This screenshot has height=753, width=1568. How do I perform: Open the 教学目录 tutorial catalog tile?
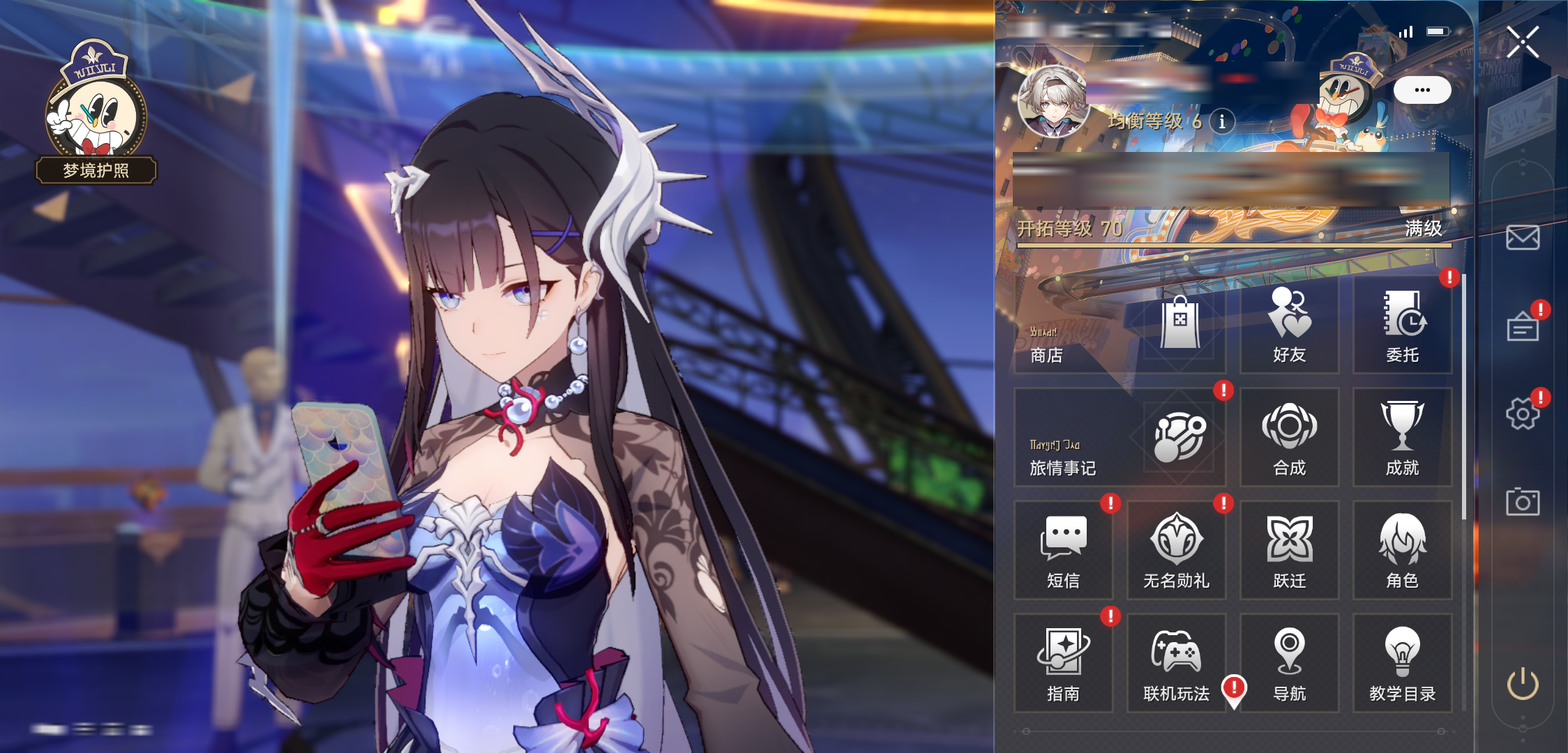point(1402,663)
